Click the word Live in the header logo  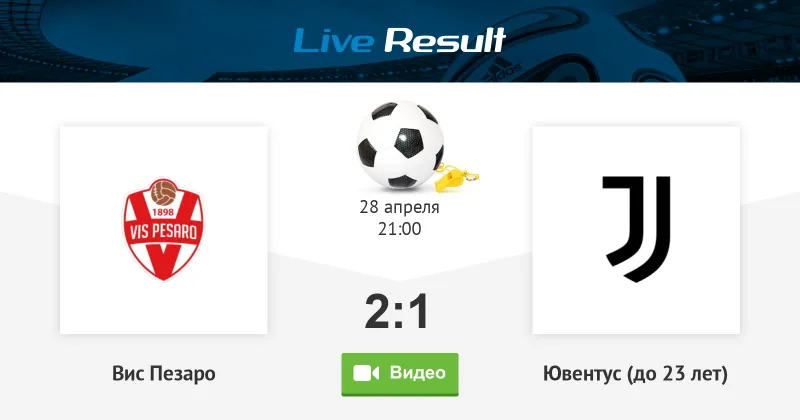[x=334, y=40]
